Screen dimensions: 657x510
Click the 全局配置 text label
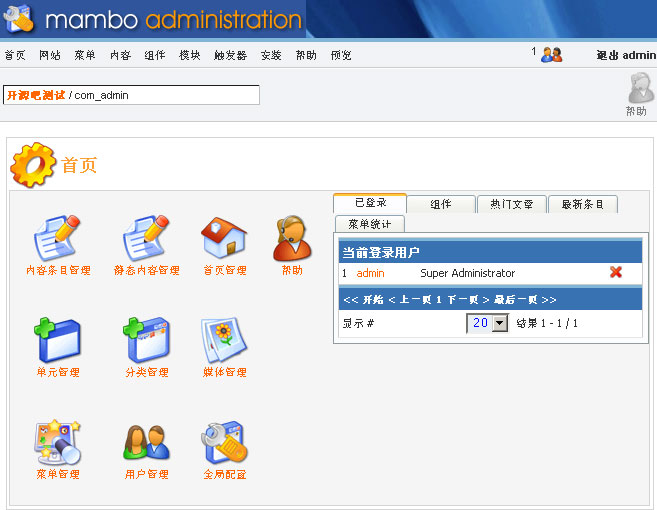click(x=225, y=474)
